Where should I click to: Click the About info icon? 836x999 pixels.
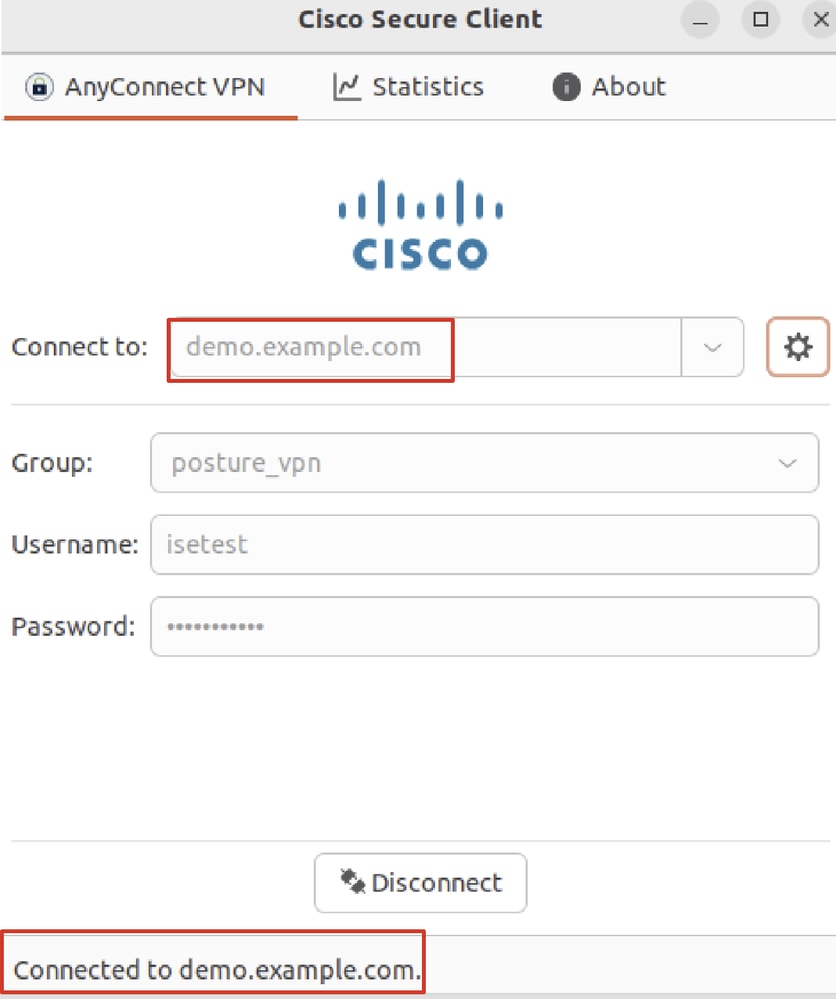[566, 87]
